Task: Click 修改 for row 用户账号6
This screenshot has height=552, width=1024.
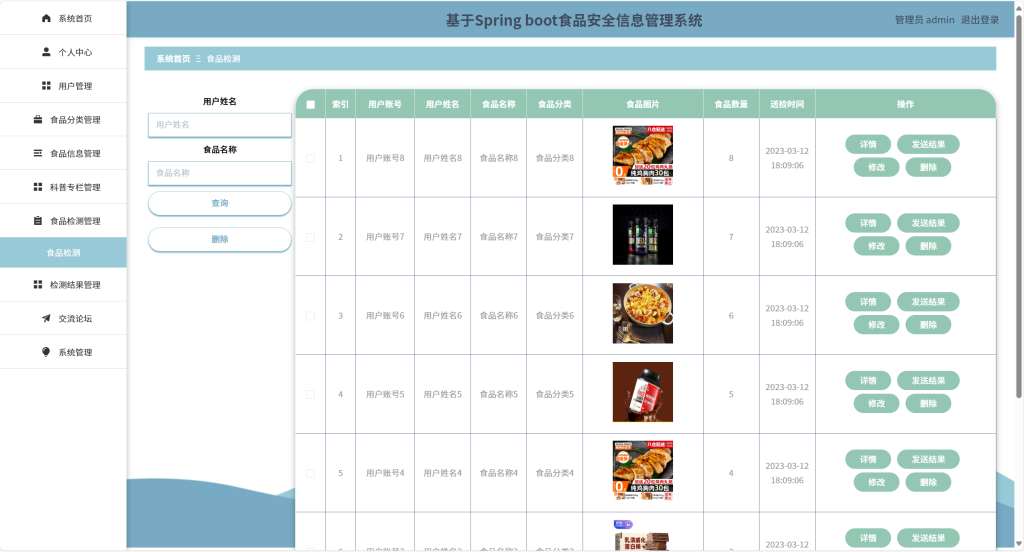Action: coord(876,325)
